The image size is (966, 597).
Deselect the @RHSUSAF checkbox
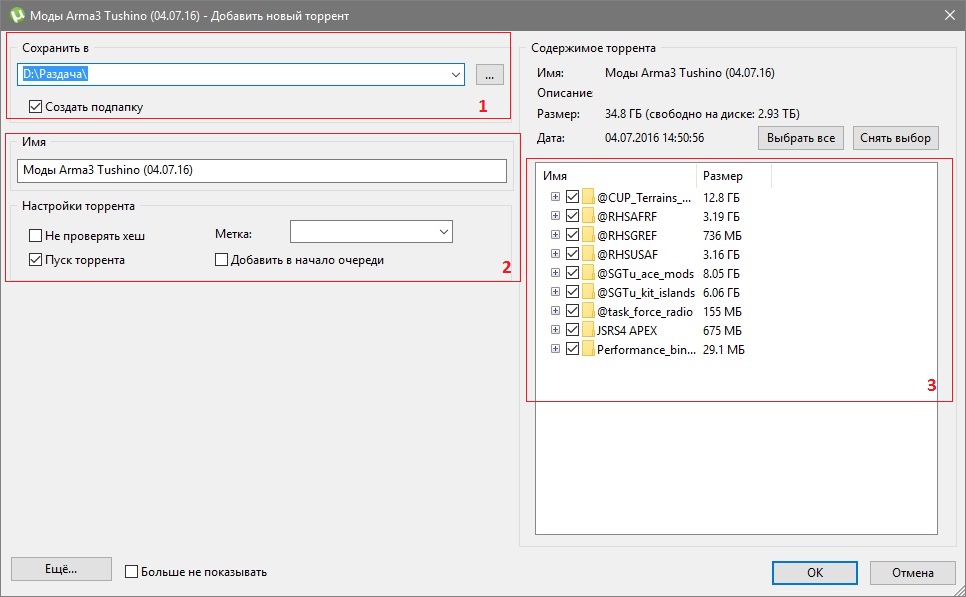572,254
